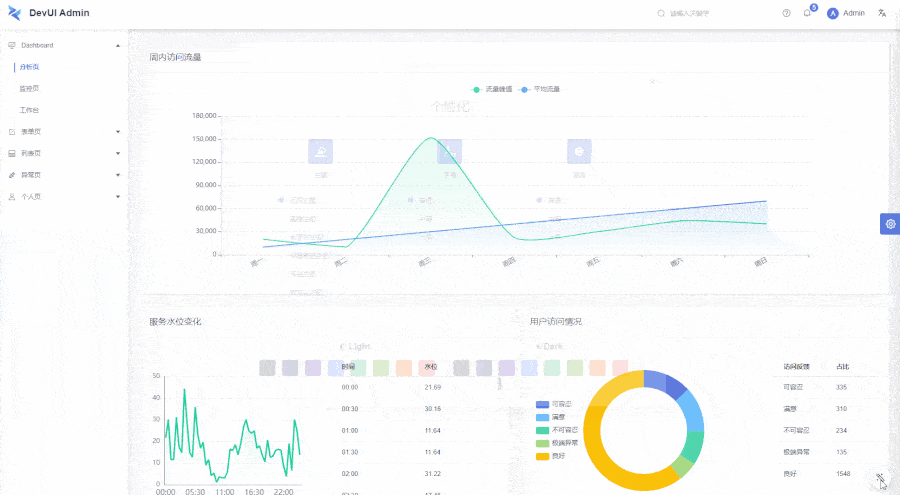The height and width of the screenshot is (495, 900).
Task: Expand the 个人页 menu arrow
Action: [118, 197]
